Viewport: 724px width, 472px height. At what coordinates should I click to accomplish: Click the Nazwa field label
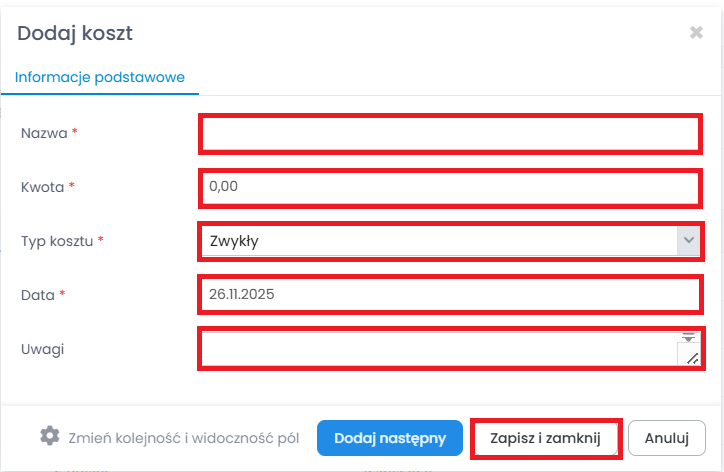pos(44,133)
